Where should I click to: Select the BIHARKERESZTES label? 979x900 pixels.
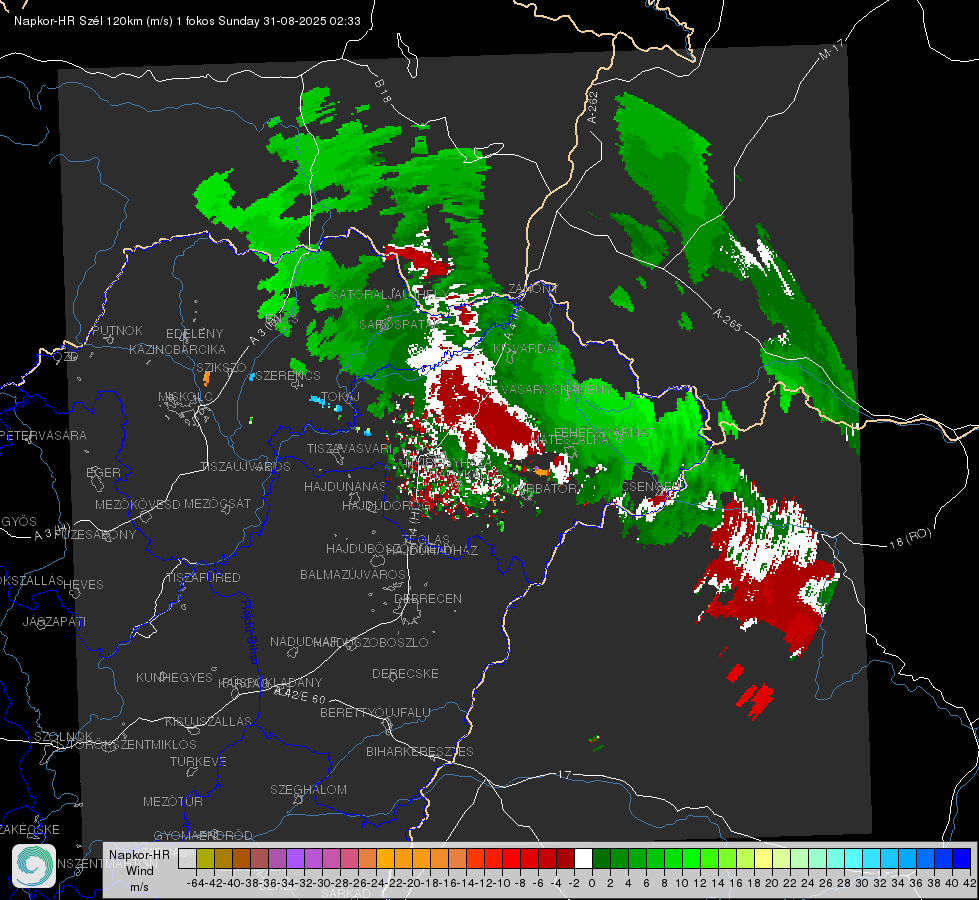[420, 751]
